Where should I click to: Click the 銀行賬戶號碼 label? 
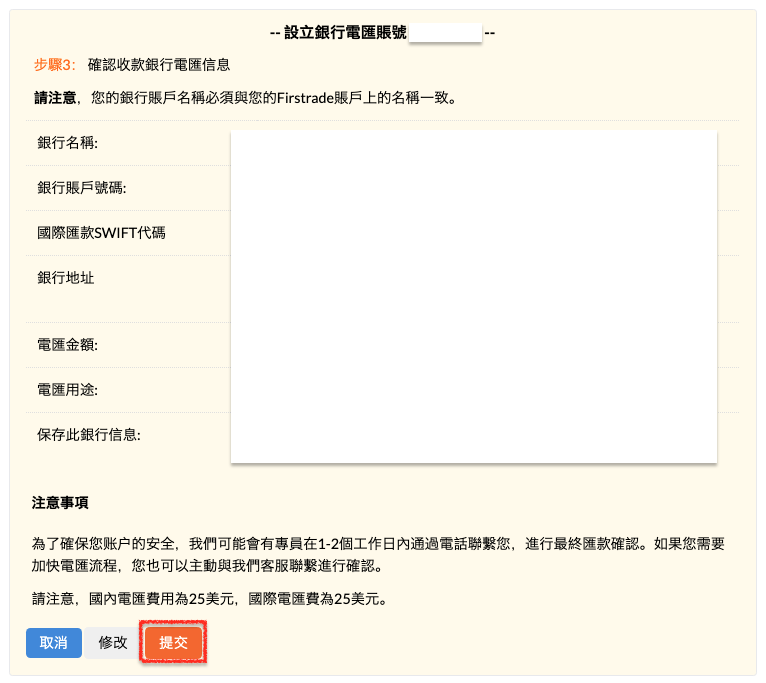click(x=81, y=188)
